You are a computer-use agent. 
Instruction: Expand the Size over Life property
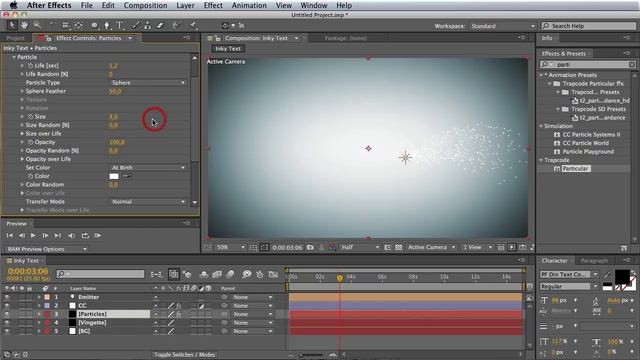(22, 133)
